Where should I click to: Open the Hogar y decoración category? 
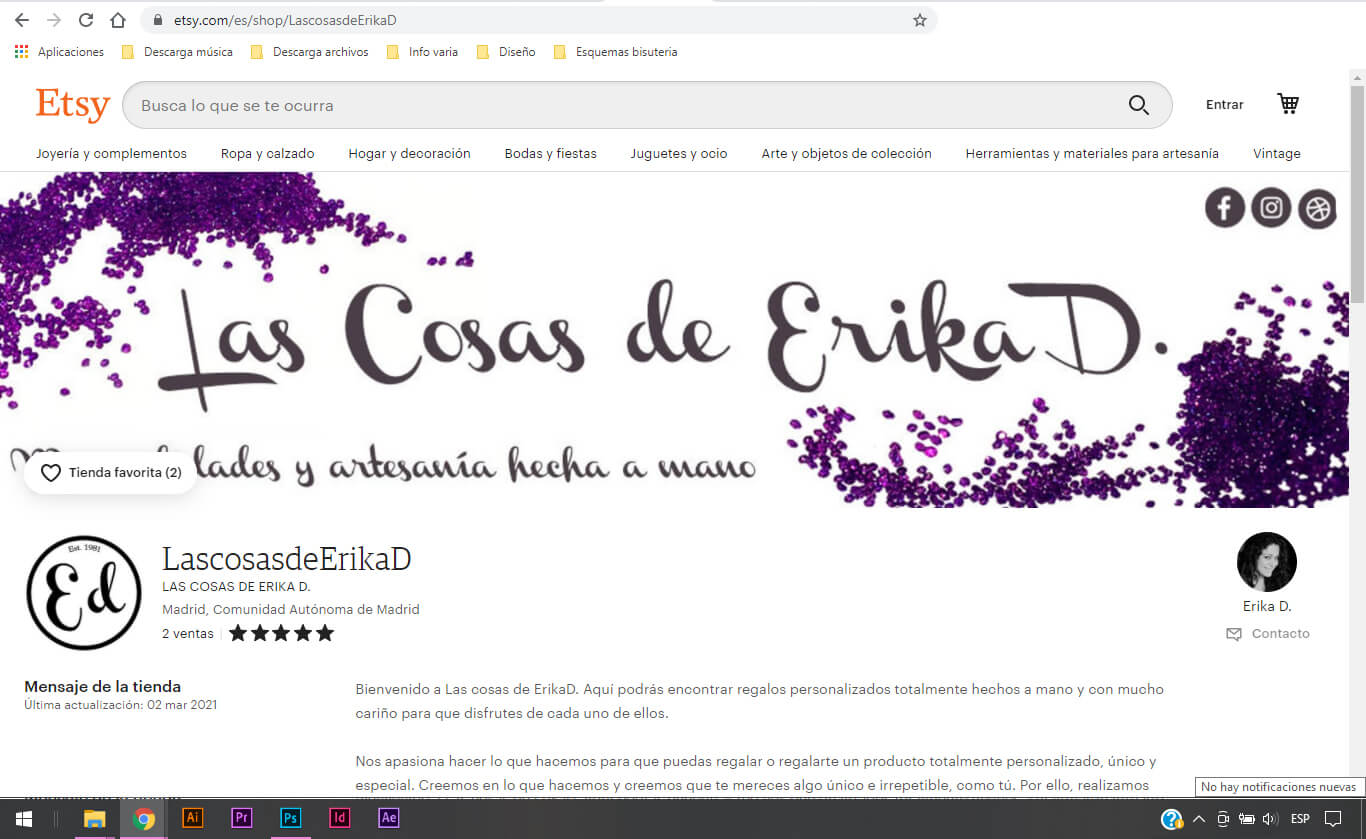tap(409, 153)
